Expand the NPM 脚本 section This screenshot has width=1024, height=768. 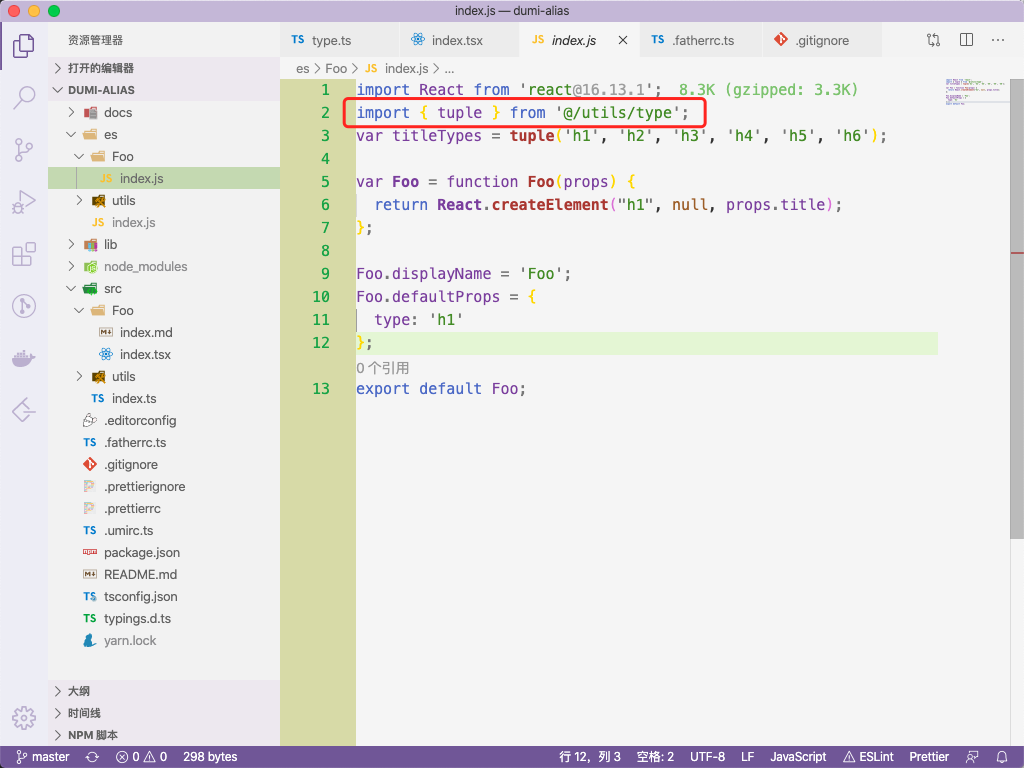pos(164,735)
